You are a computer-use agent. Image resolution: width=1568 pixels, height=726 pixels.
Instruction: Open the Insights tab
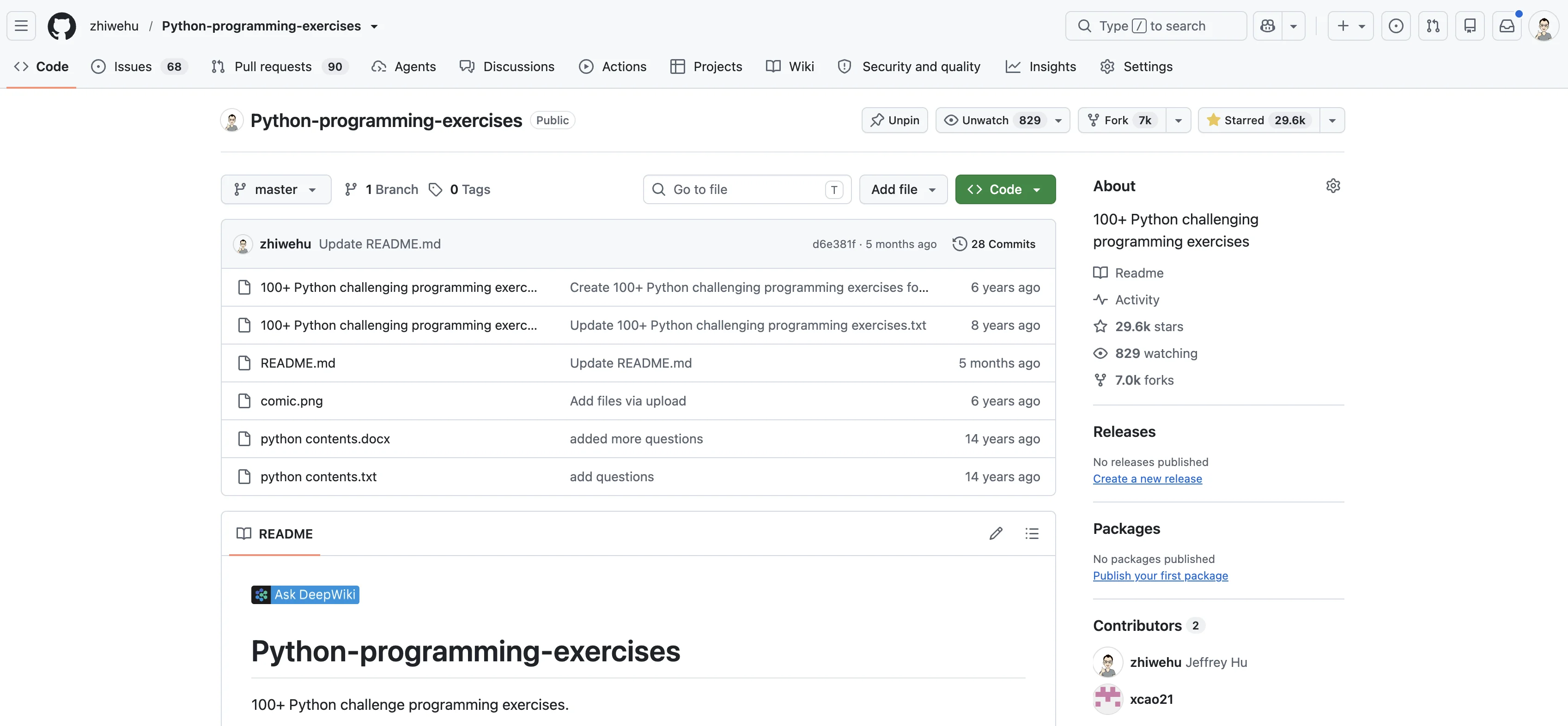pyautogui.click(x=1041, y=67)
